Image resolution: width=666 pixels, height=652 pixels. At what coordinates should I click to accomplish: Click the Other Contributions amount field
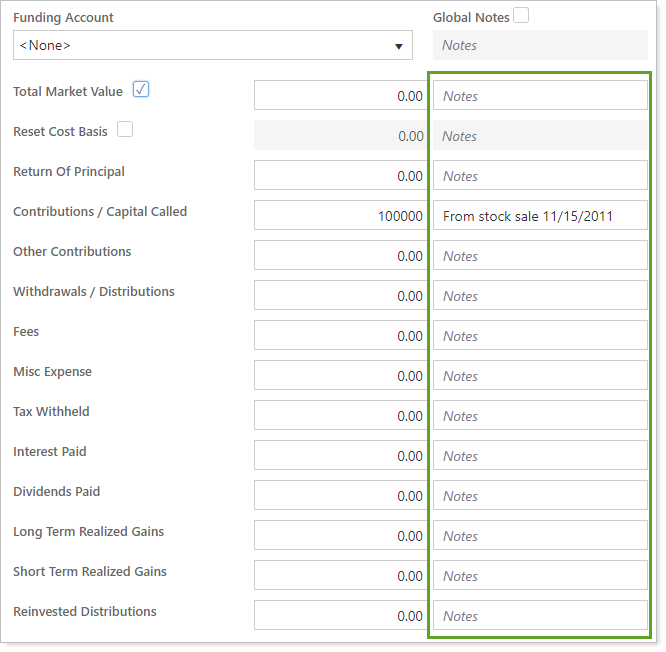click(x=340, y=256)
